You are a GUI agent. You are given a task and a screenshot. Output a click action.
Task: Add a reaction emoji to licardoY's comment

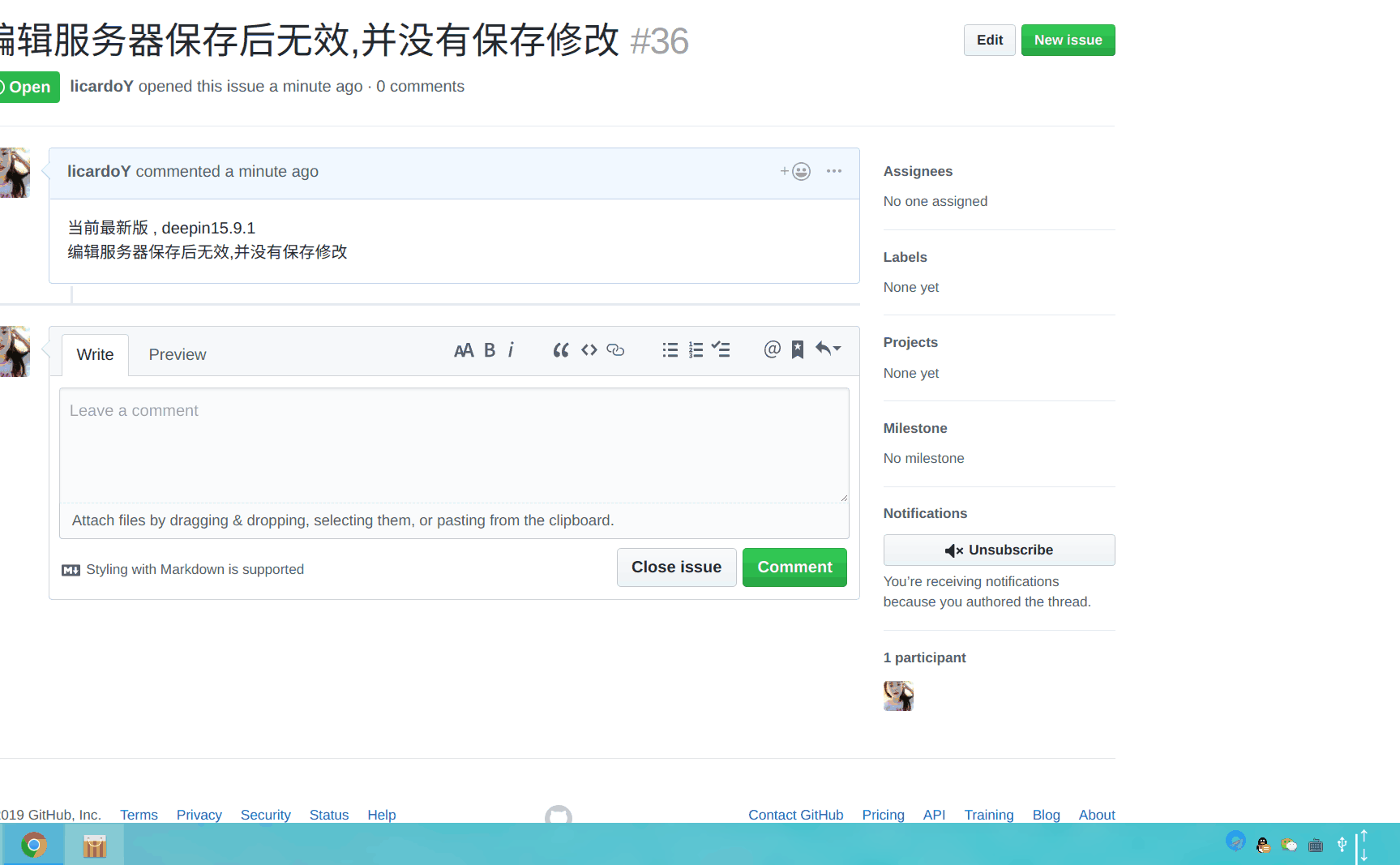795,171
